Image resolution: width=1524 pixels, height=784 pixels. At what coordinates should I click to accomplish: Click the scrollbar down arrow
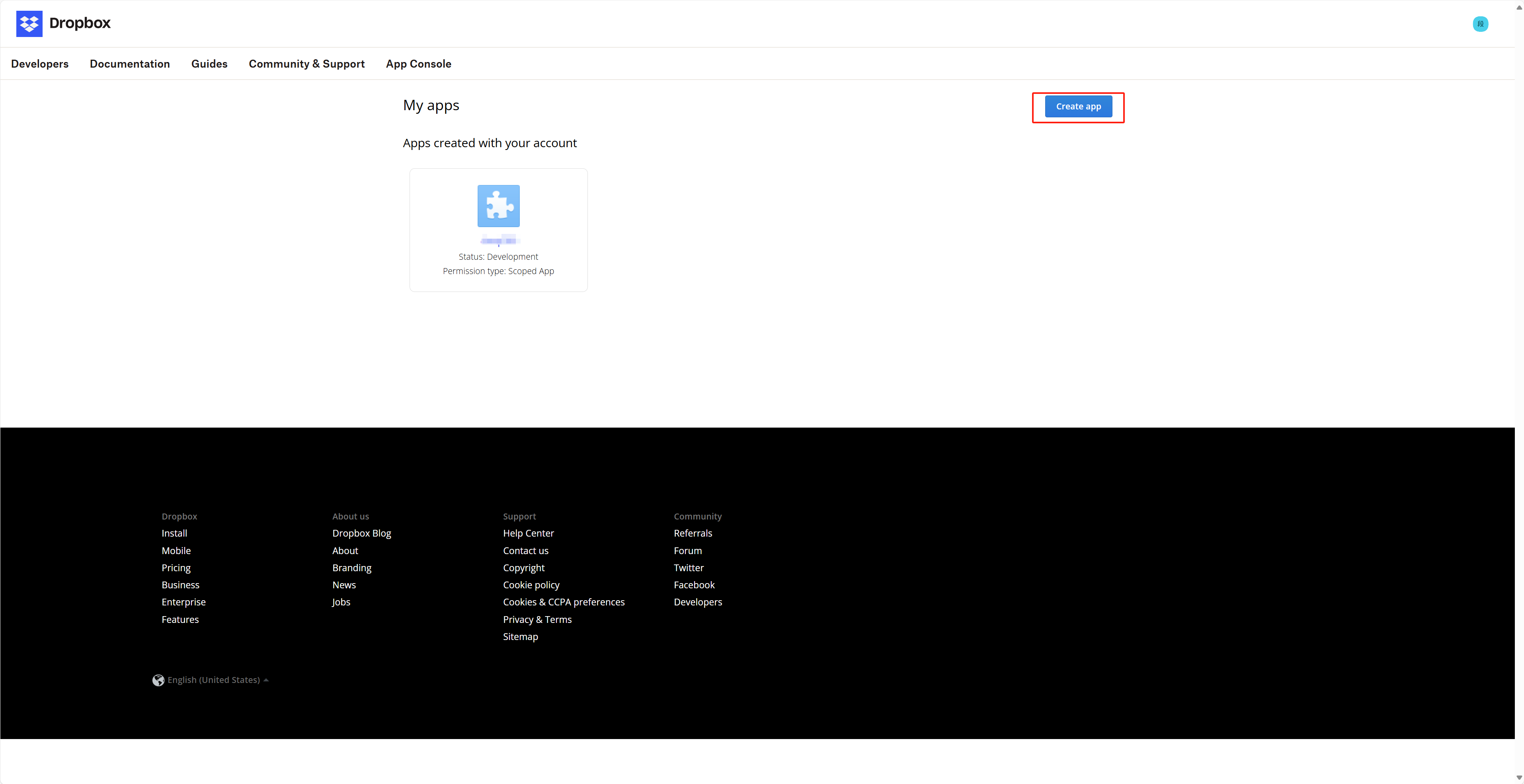point(1519,778)
